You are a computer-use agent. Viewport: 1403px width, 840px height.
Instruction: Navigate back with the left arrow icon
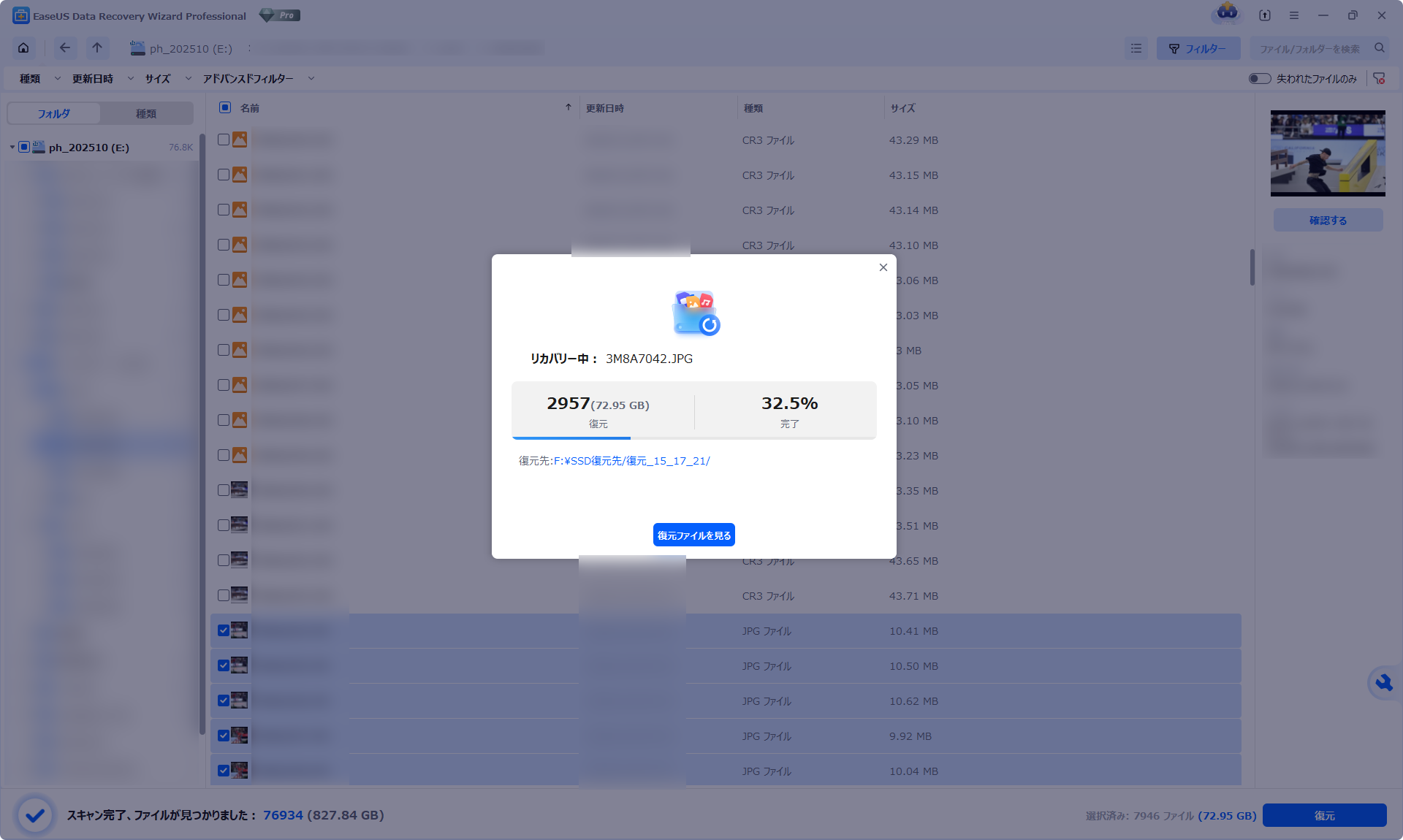(64, 47)
